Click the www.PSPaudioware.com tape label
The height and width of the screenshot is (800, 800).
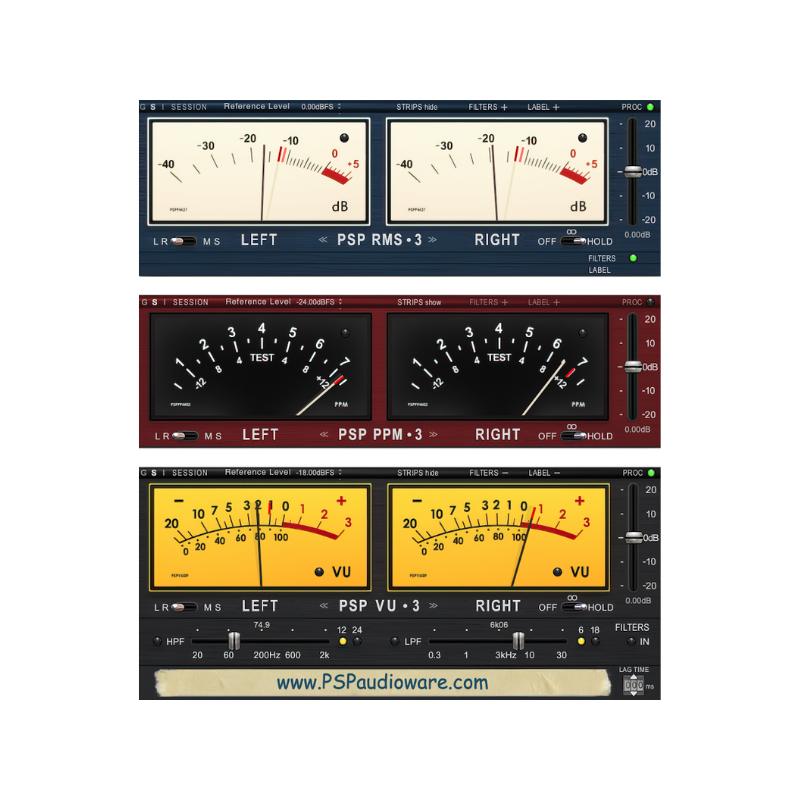coord(383,682)
